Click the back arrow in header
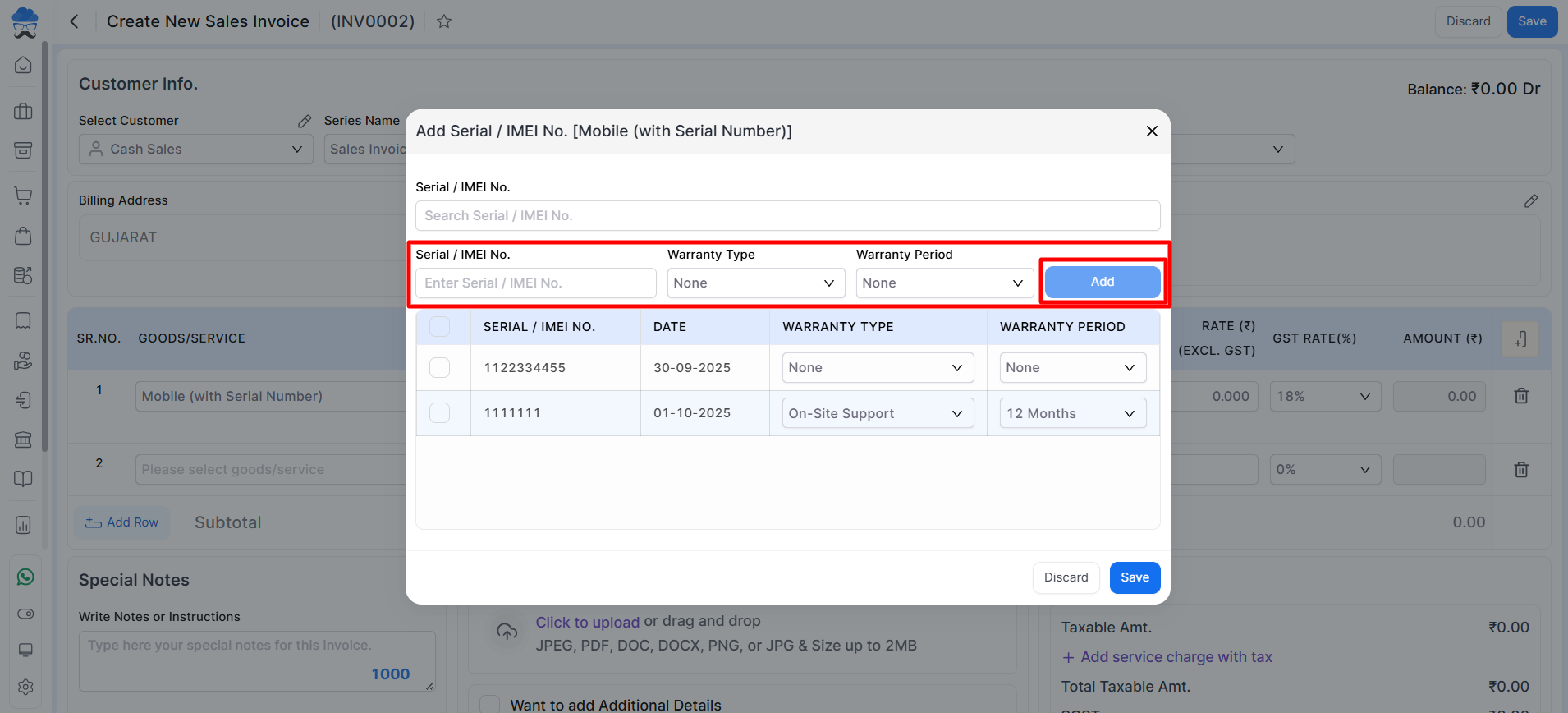This screenshot has height=713, width=1568. [x=74, y=21]
